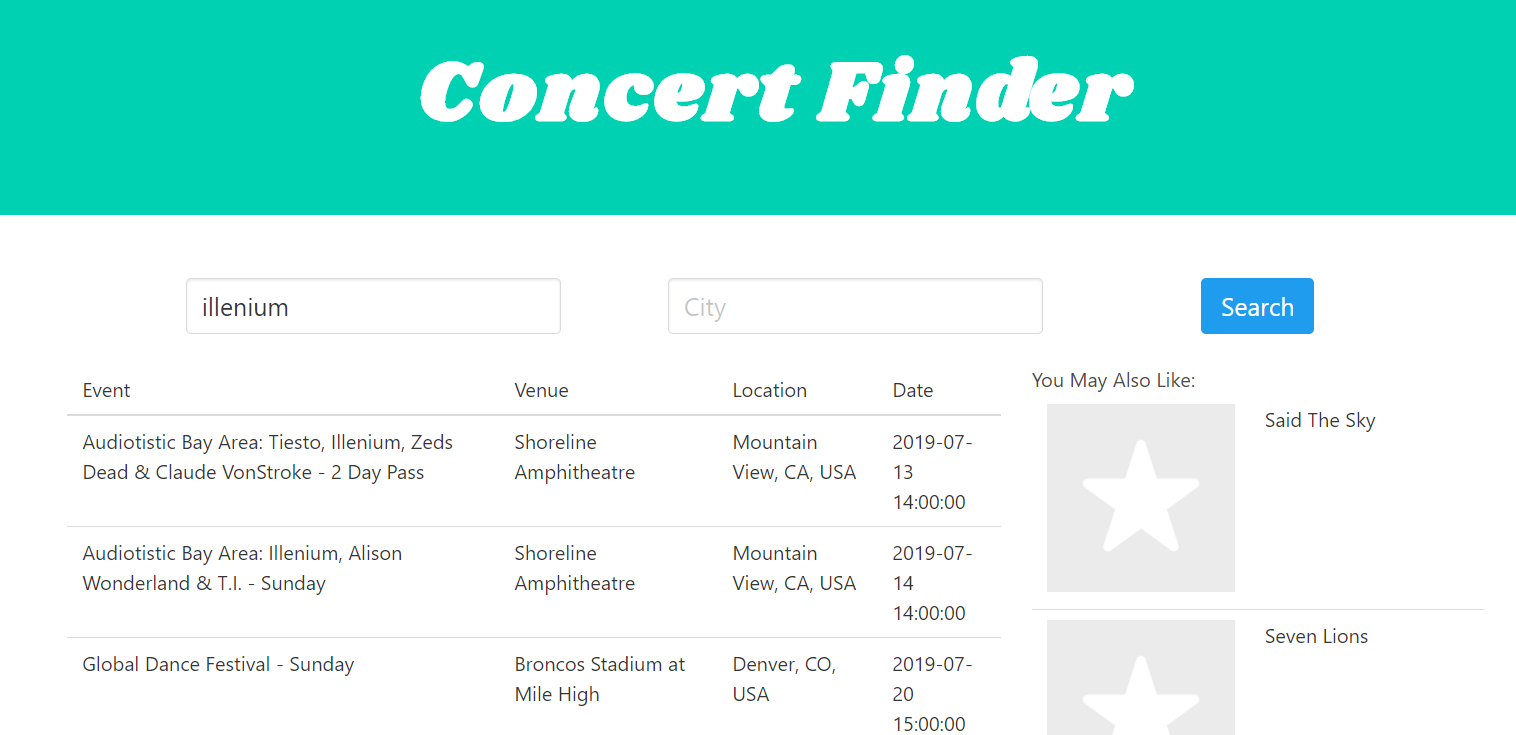Open Said The Sky artist recommendation
The height and width of the screenshot is (735, 1516).
[x=1319, y=420]
